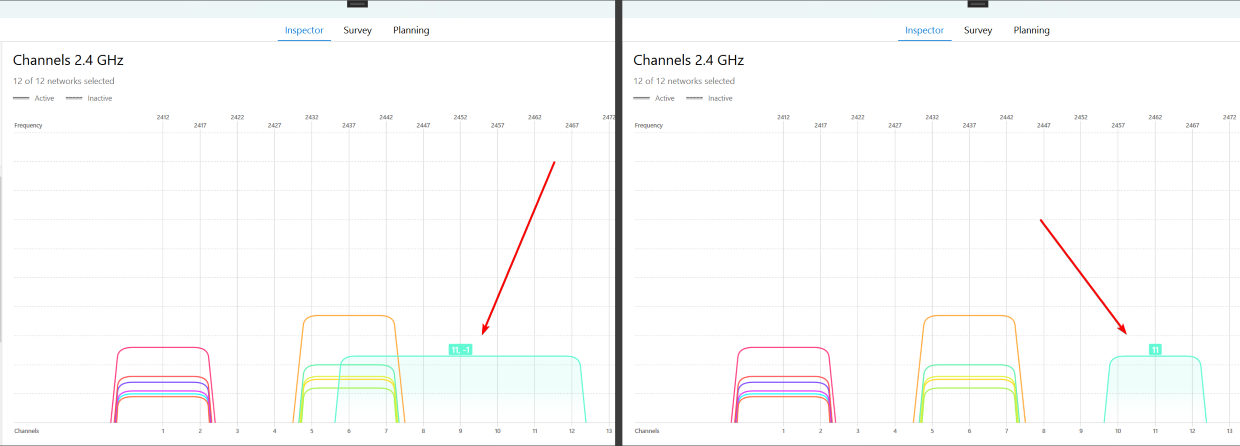The width and height of the screenshot is (1240, 446).
Task: Click channel 1 on the right chart axis
Action: click(x=783, y=431)
